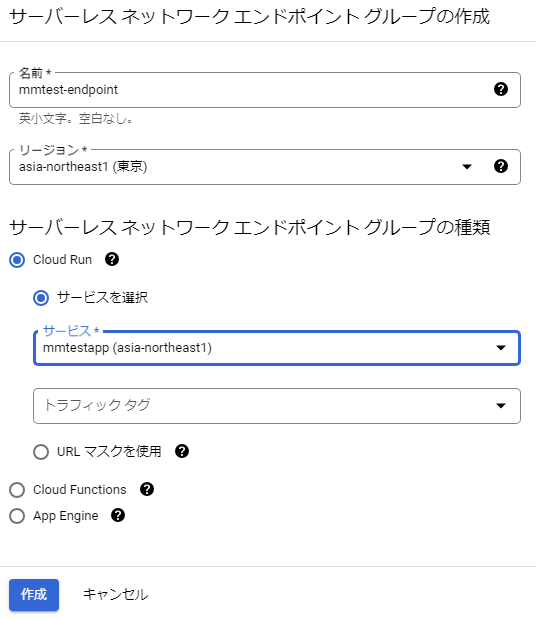The height and width of the screenshot is (619, 536).
Task: Open the トラフィック タグ dropdown
Action: pyautogui.click(x=277, y=406)
